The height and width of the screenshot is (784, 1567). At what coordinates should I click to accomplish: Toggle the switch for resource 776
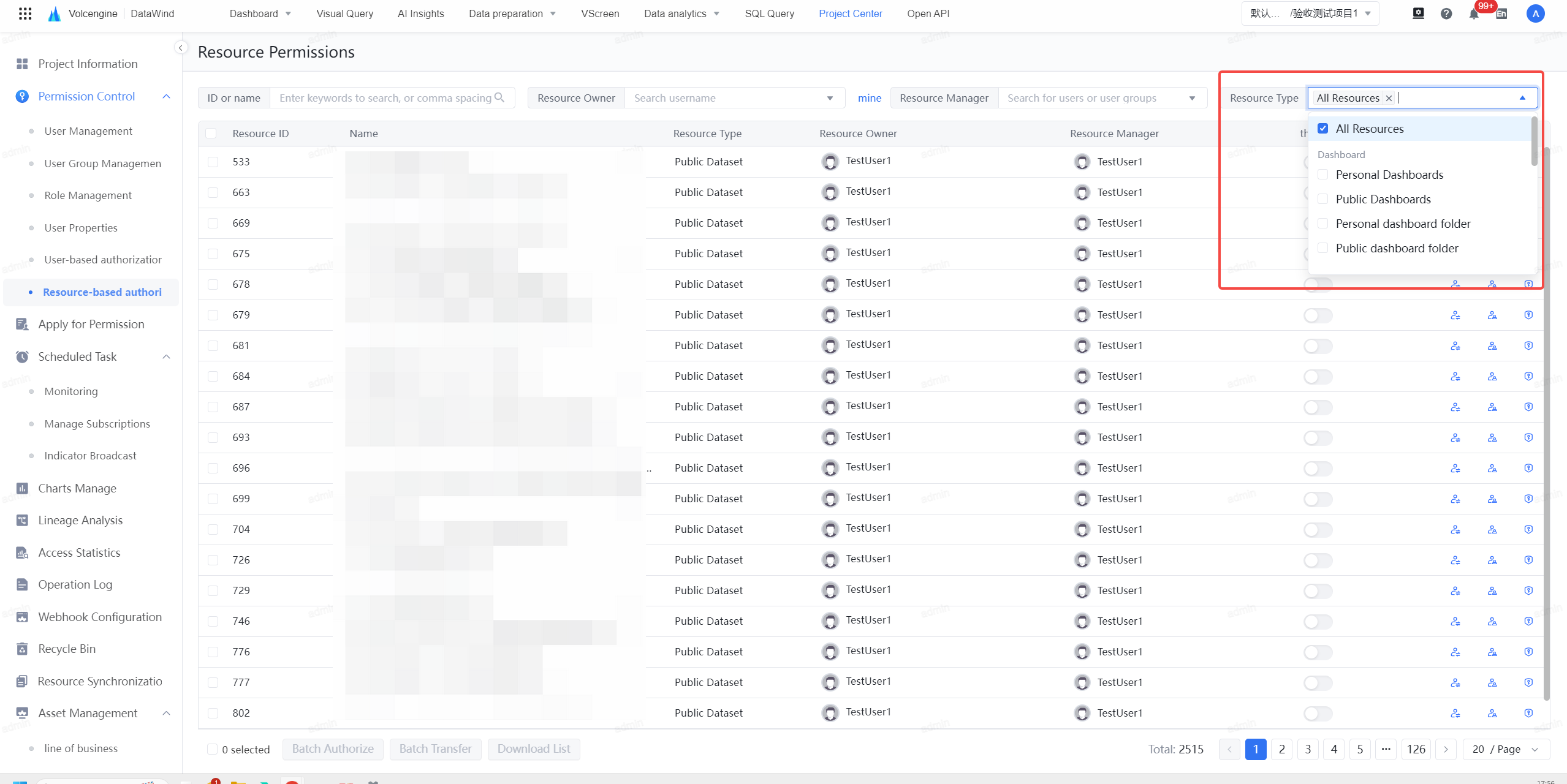coord(1318,652)
